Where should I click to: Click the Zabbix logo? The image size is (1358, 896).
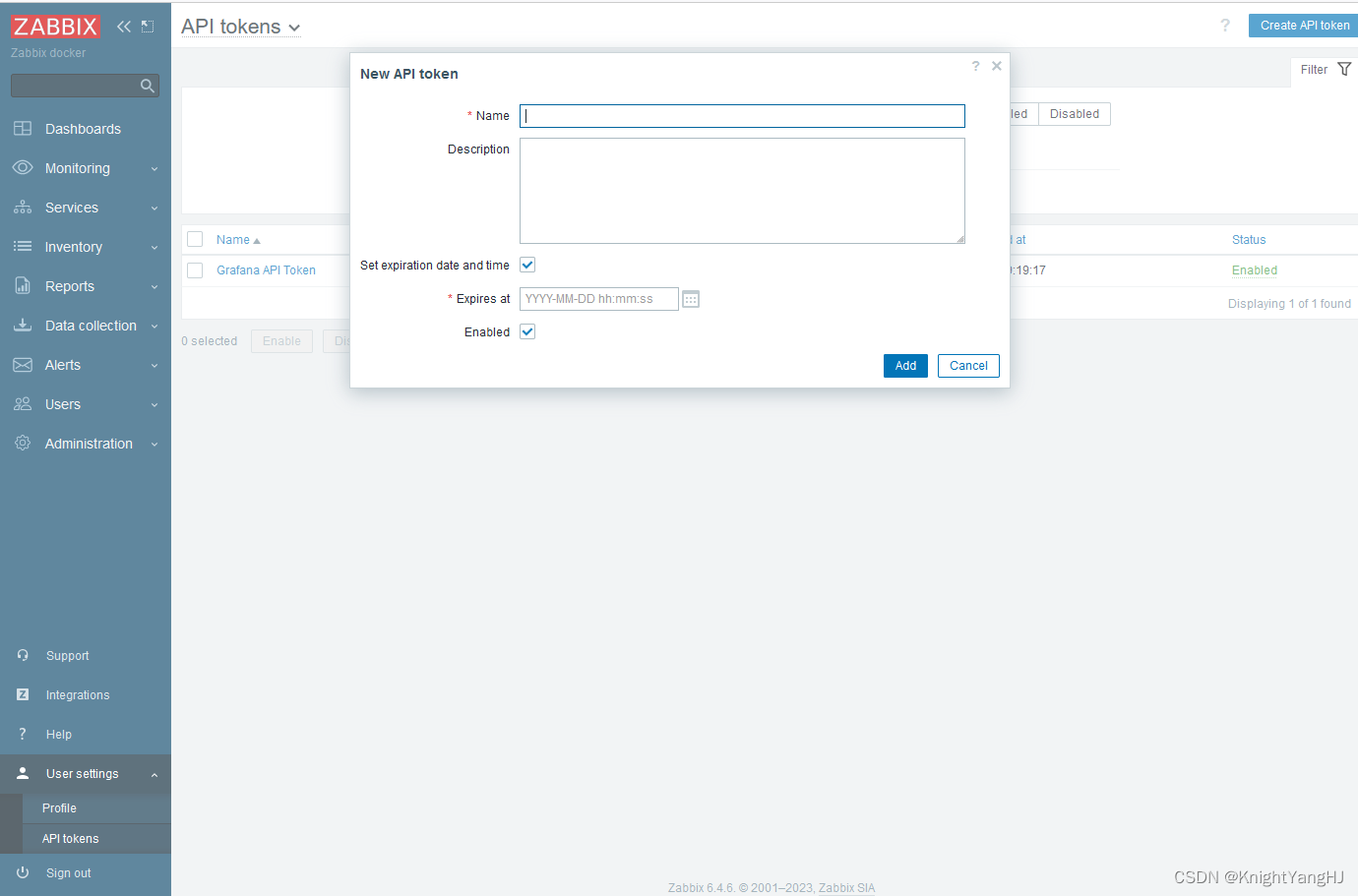(55, 27)
